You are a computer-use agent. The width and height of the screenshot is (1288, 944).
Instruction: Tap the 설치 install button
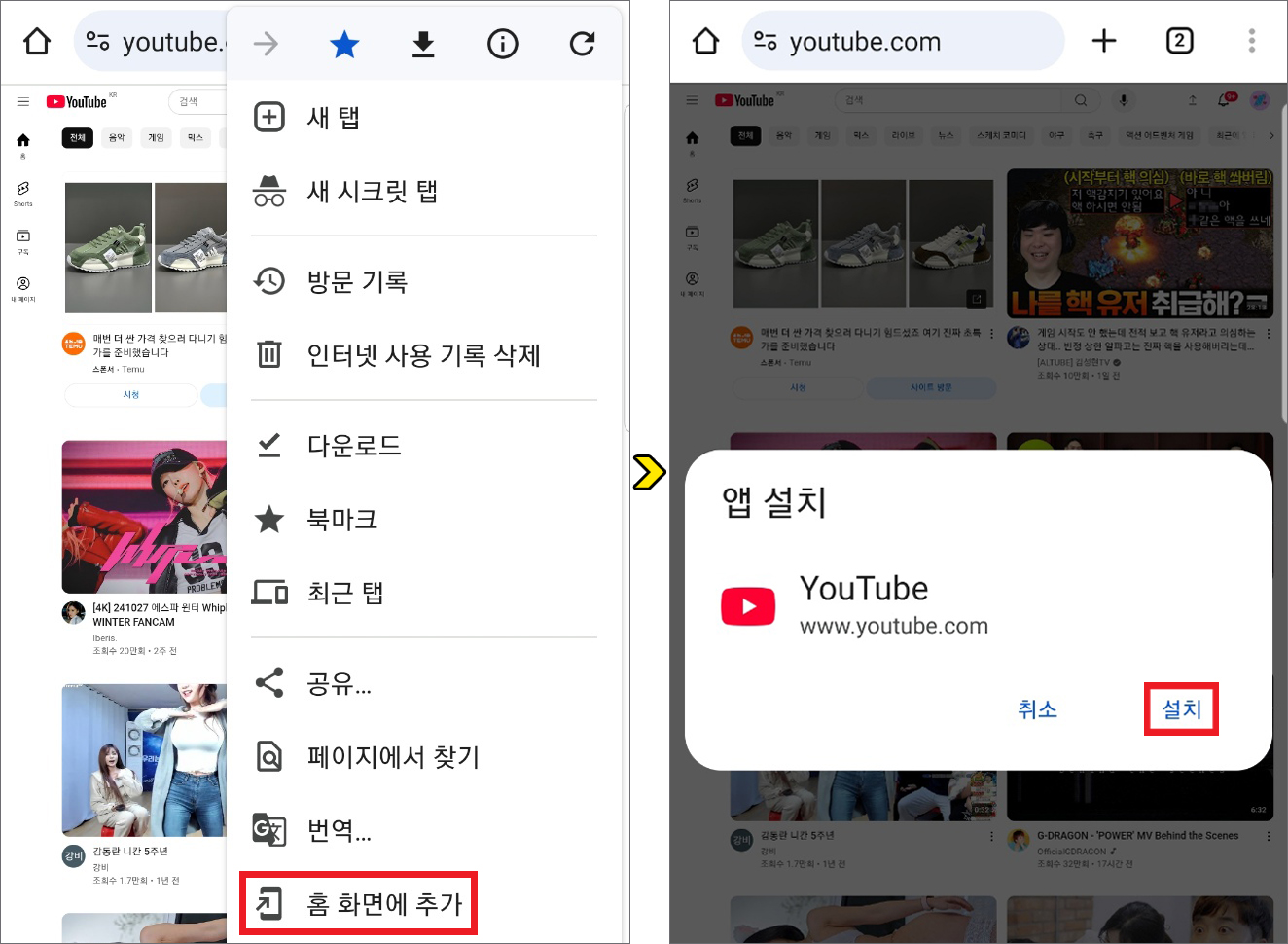1181,709
